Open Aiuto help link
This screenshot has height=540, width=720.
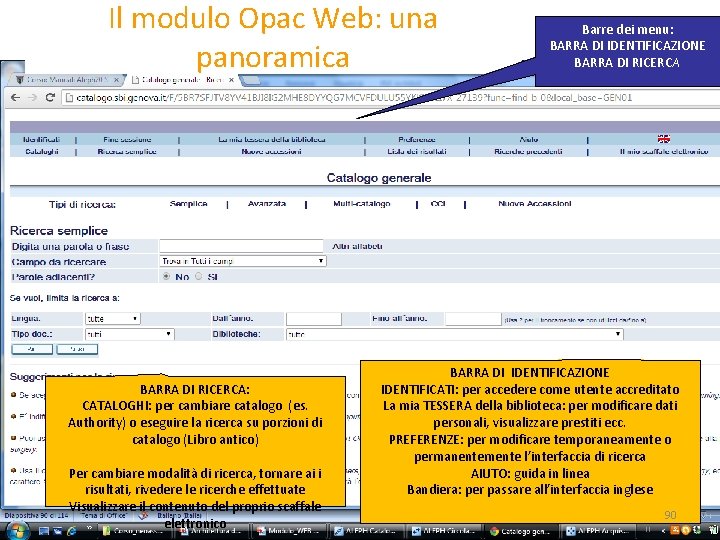point(529,139)
